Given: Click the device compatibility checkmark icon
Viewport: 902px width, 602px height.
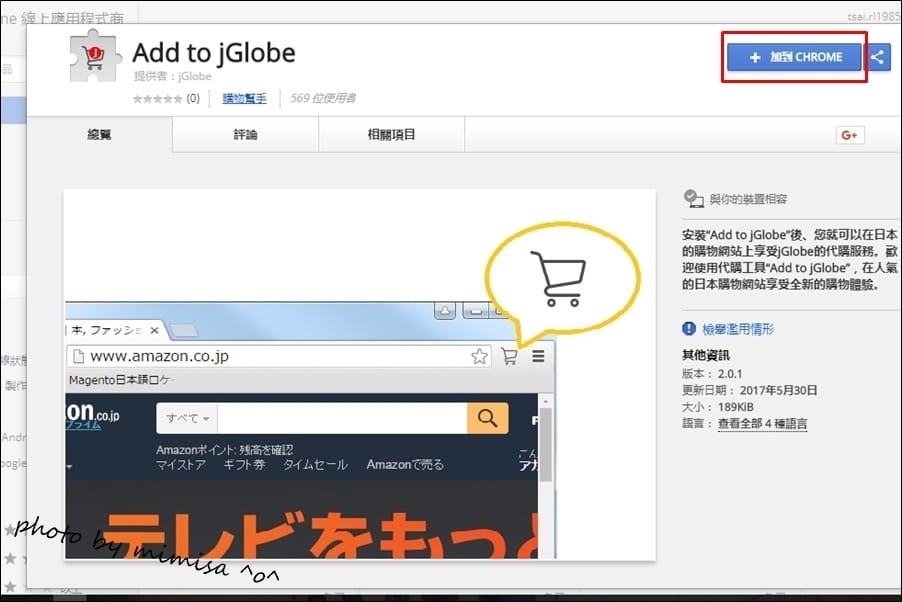Looking at the screenshot, I should coord(694,198).
